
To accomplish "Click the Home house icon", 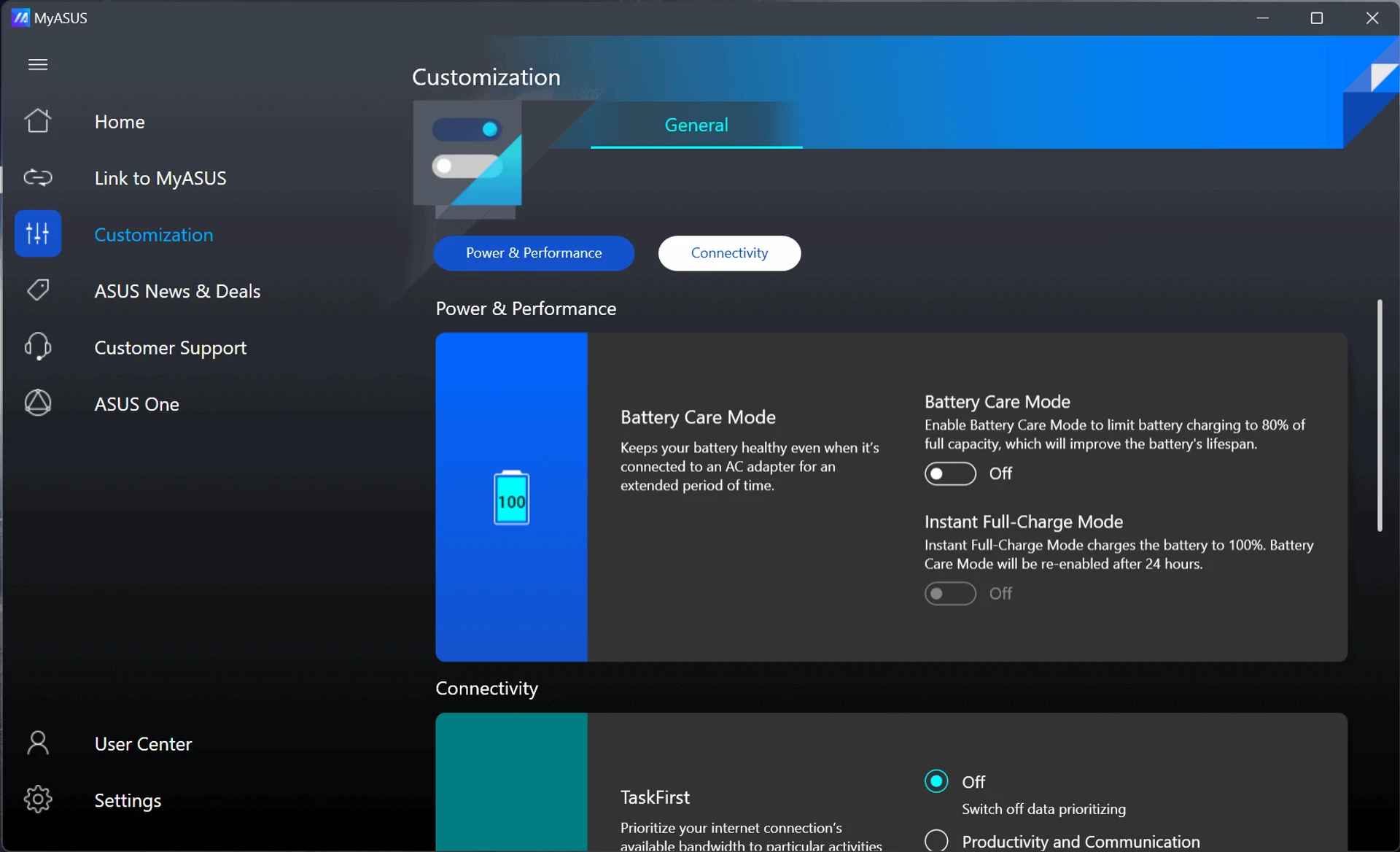I will [38, 120].
